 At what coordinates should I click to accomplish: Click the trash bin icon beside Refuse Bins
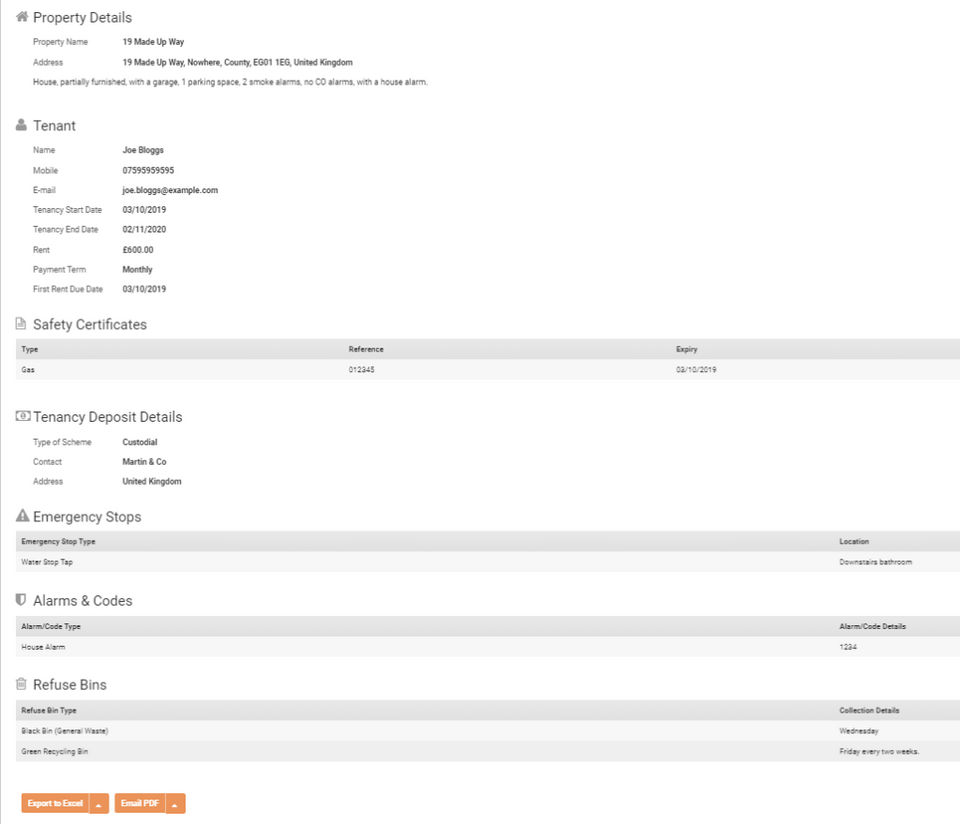21,683
